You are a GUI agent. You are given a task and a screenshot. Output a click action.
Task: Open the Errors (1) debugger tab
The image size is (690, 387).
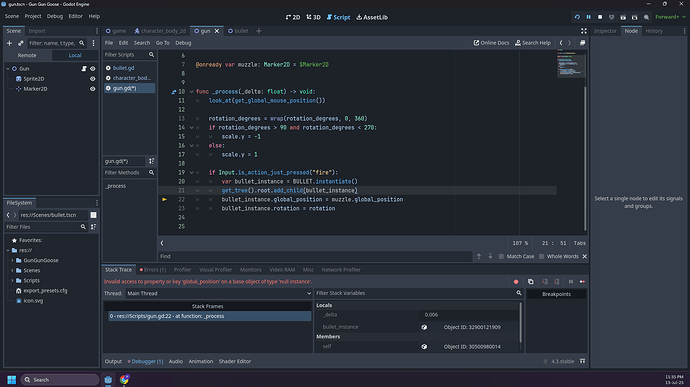pyautogui.click(x=153, y=269)
